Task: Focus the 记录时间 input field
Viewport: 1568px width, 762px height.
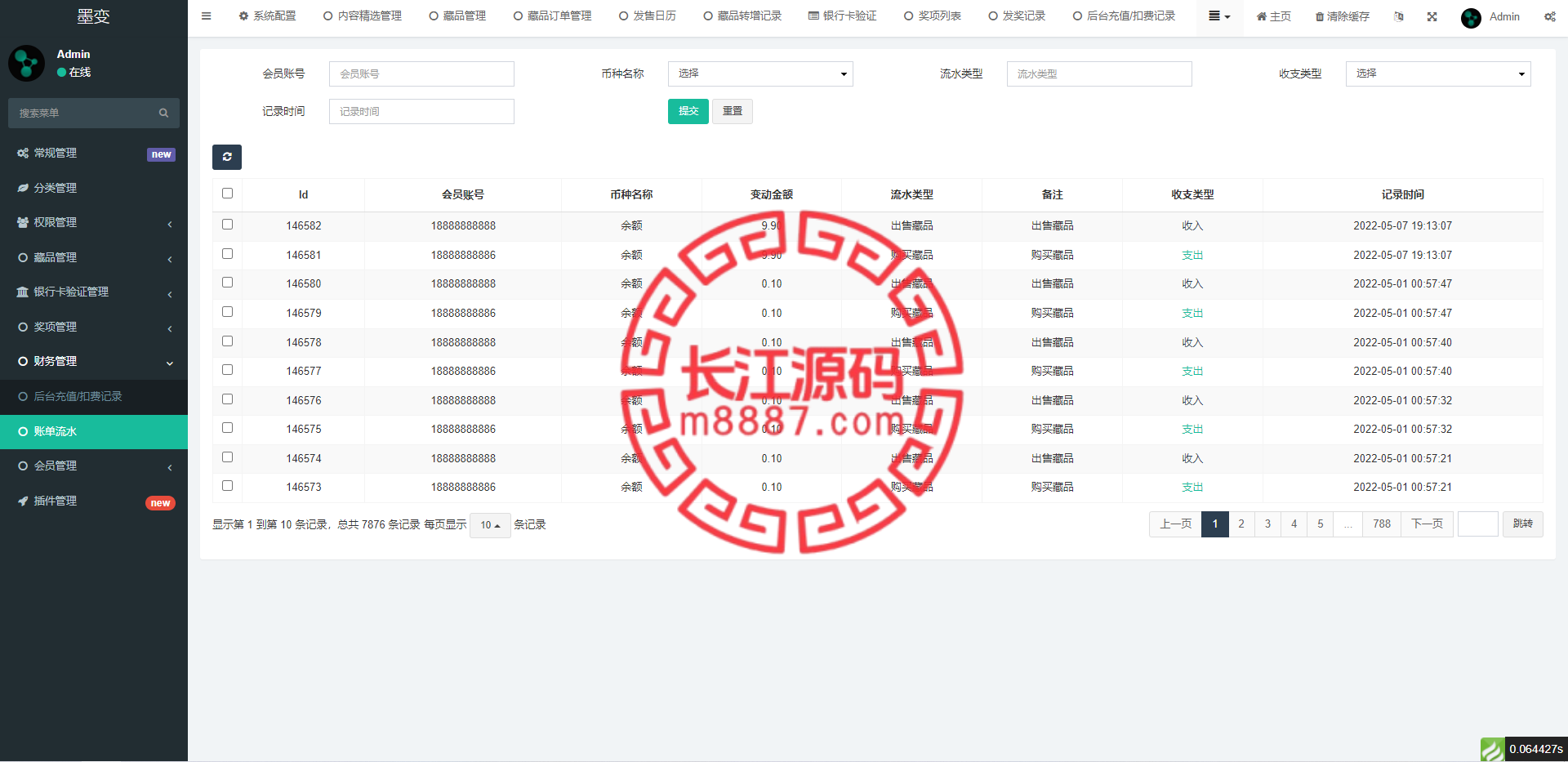Action: click(421, 111)
